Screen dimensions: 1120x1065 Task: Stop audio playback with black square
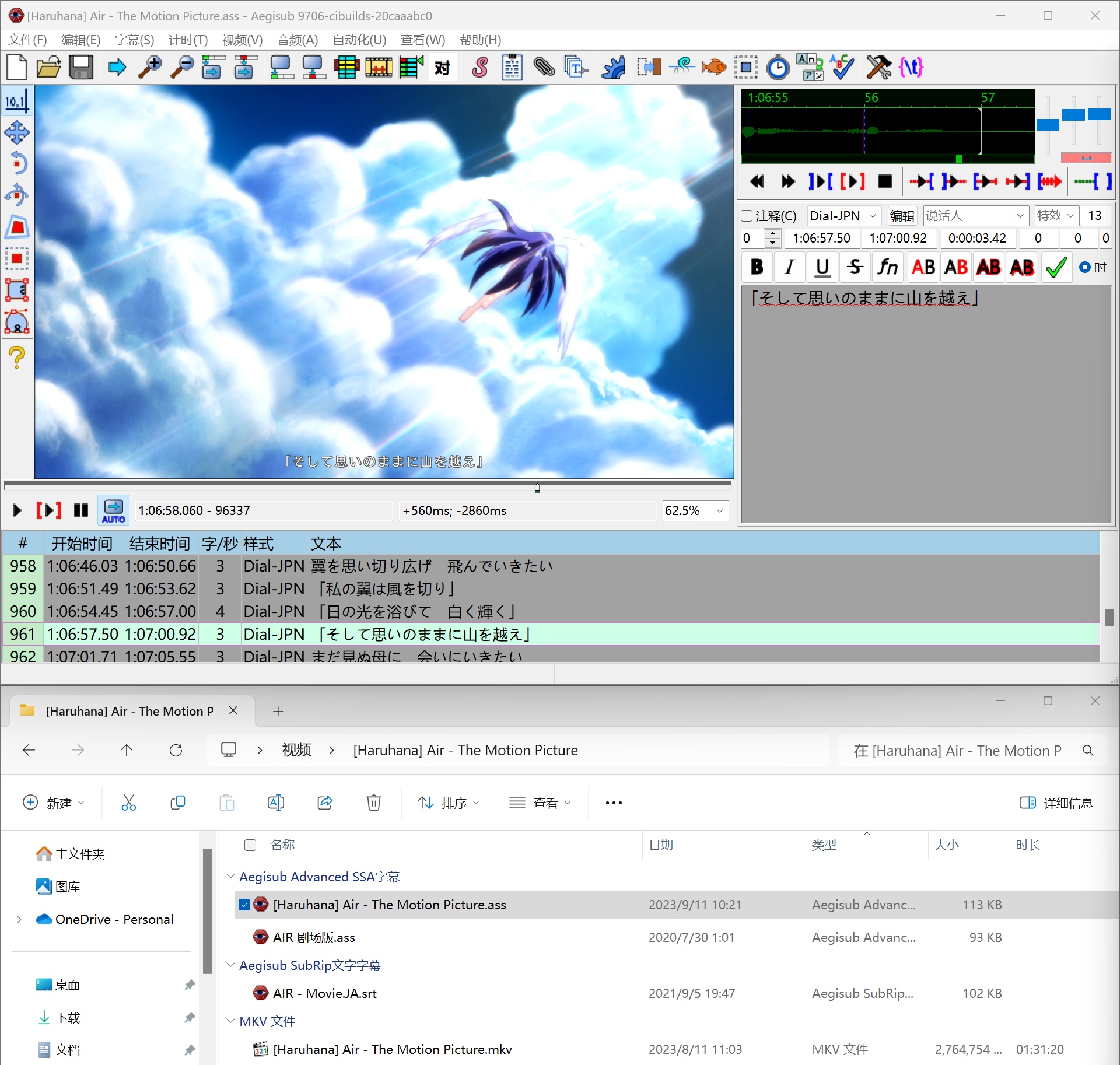885,181
